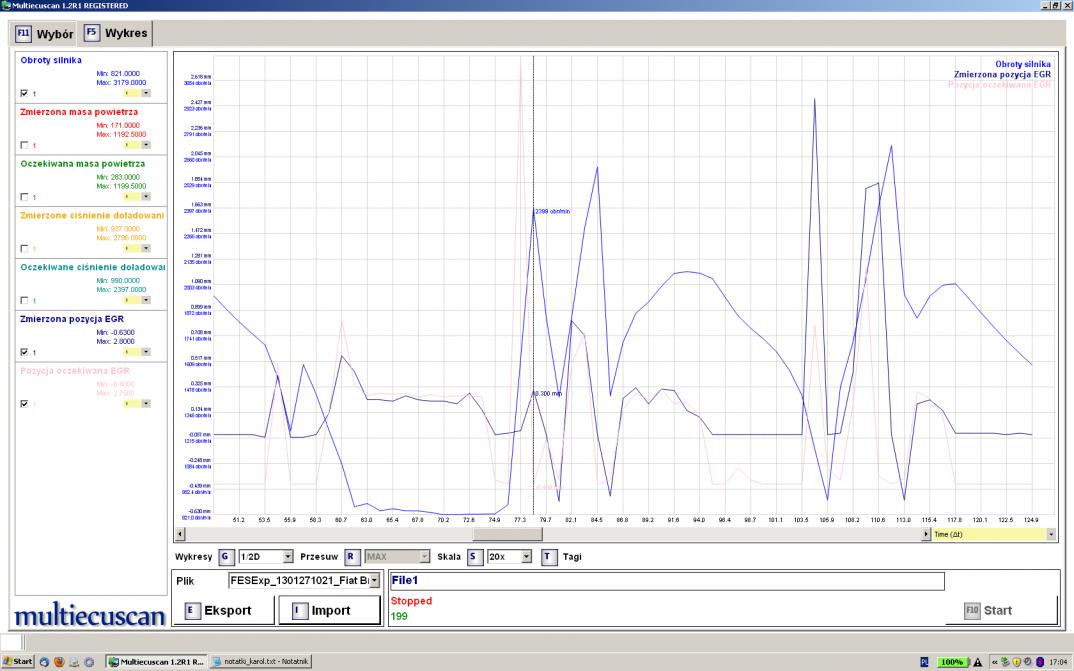Open the Pozycja oczekiwana EGR yellow dropdown
Screen dimensions: 1074x671
[x=137, y=404]
